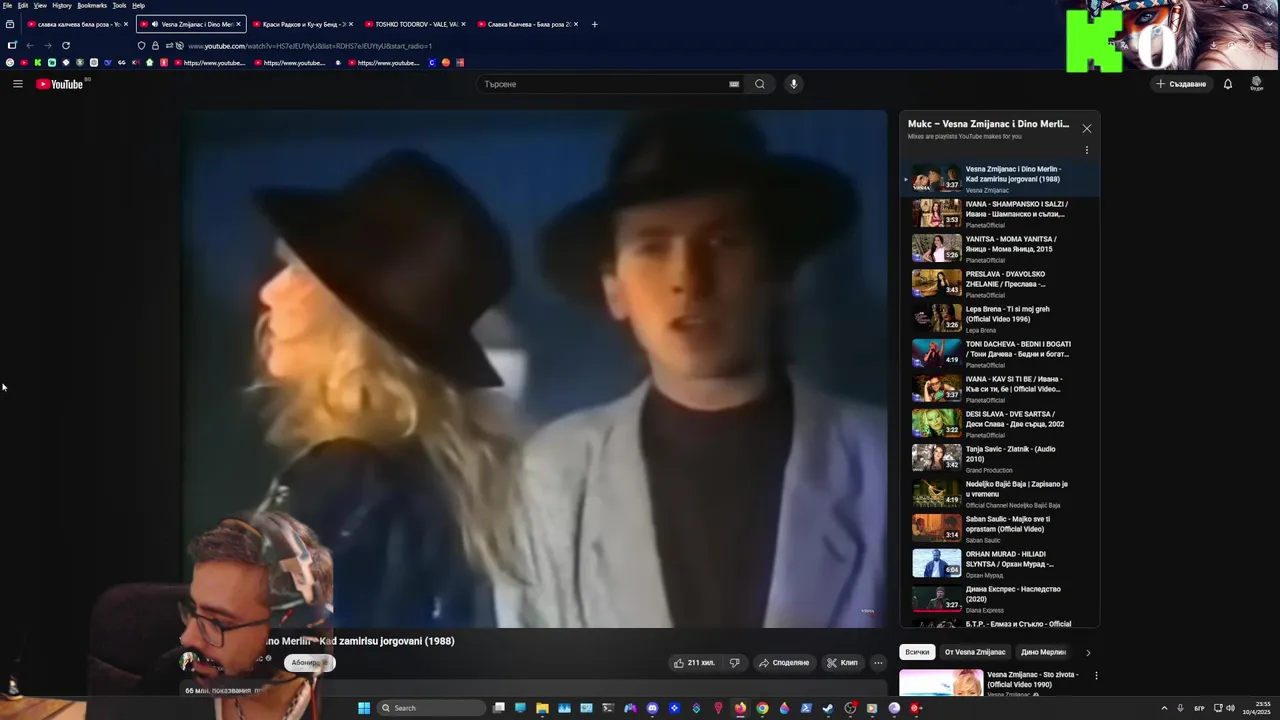Screen dimensions: 1280x720
Task: Reload the page in the browser
Action: tap(66, 45)
